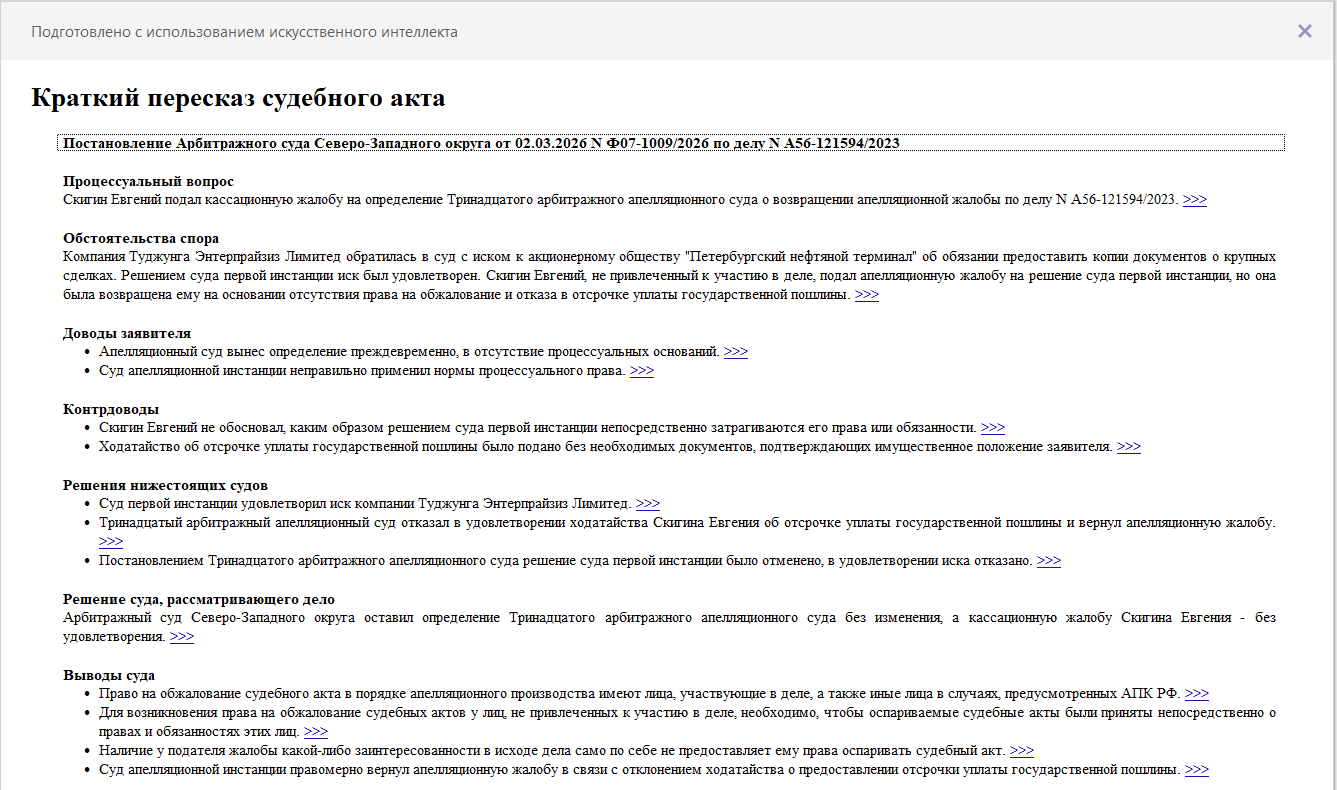Click the 'Доводы заявителя' section heading

[x=126, y=333]
